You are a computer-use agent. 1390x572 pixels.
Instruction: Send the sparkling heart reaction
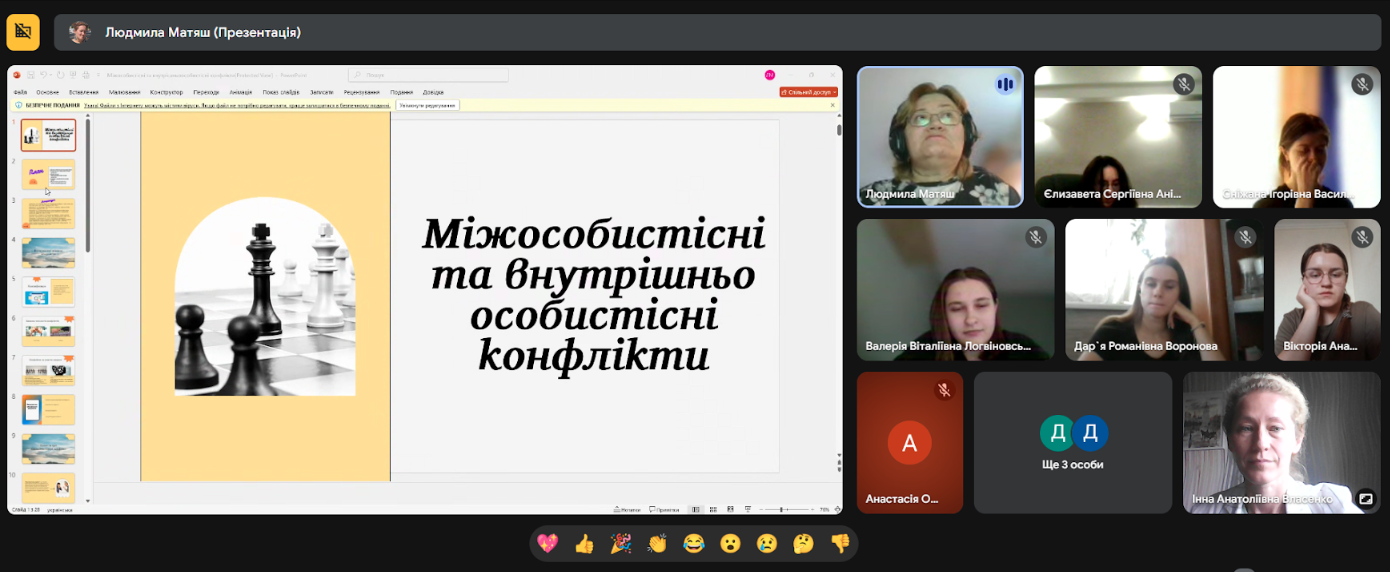(x=547, y=543)
